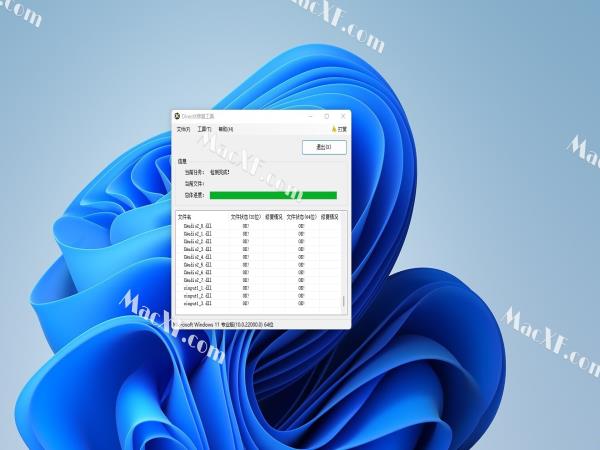Screen dimensions: 600x450
Task: Click the first 修复情况 column header
Action: pyautogui.click(x=273, y=217)
